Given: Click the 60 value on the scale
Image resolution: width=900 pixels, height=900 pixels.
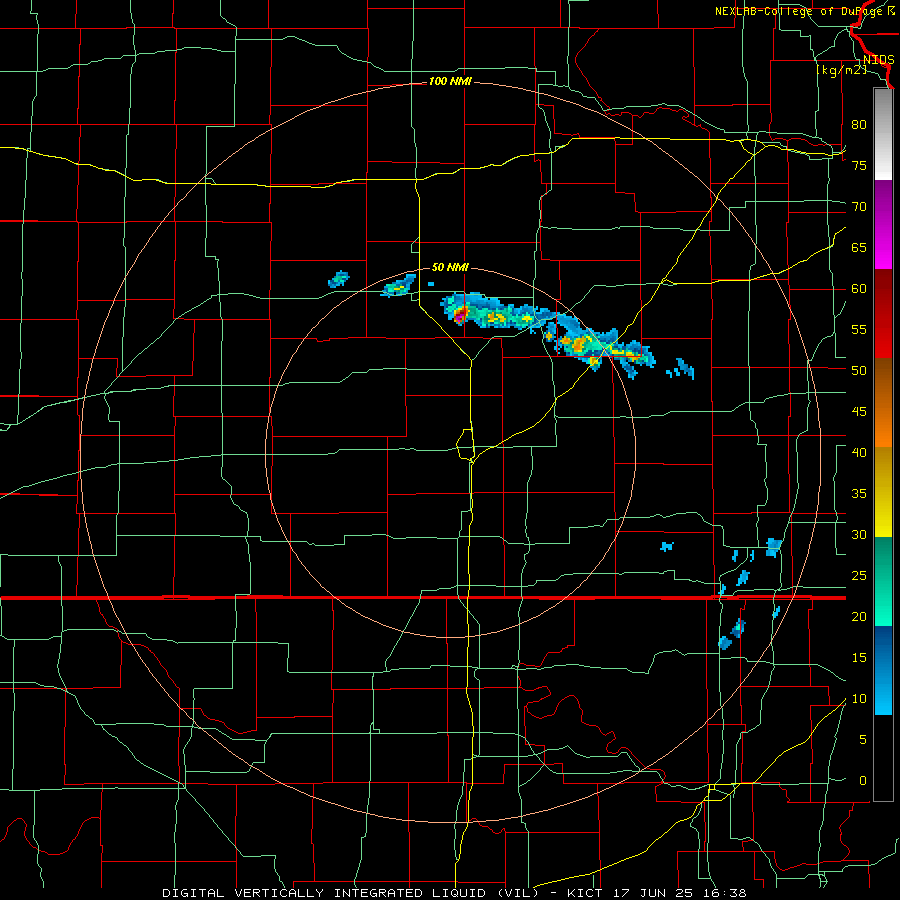Looking at the screenshot, I should tap(859, 289).
